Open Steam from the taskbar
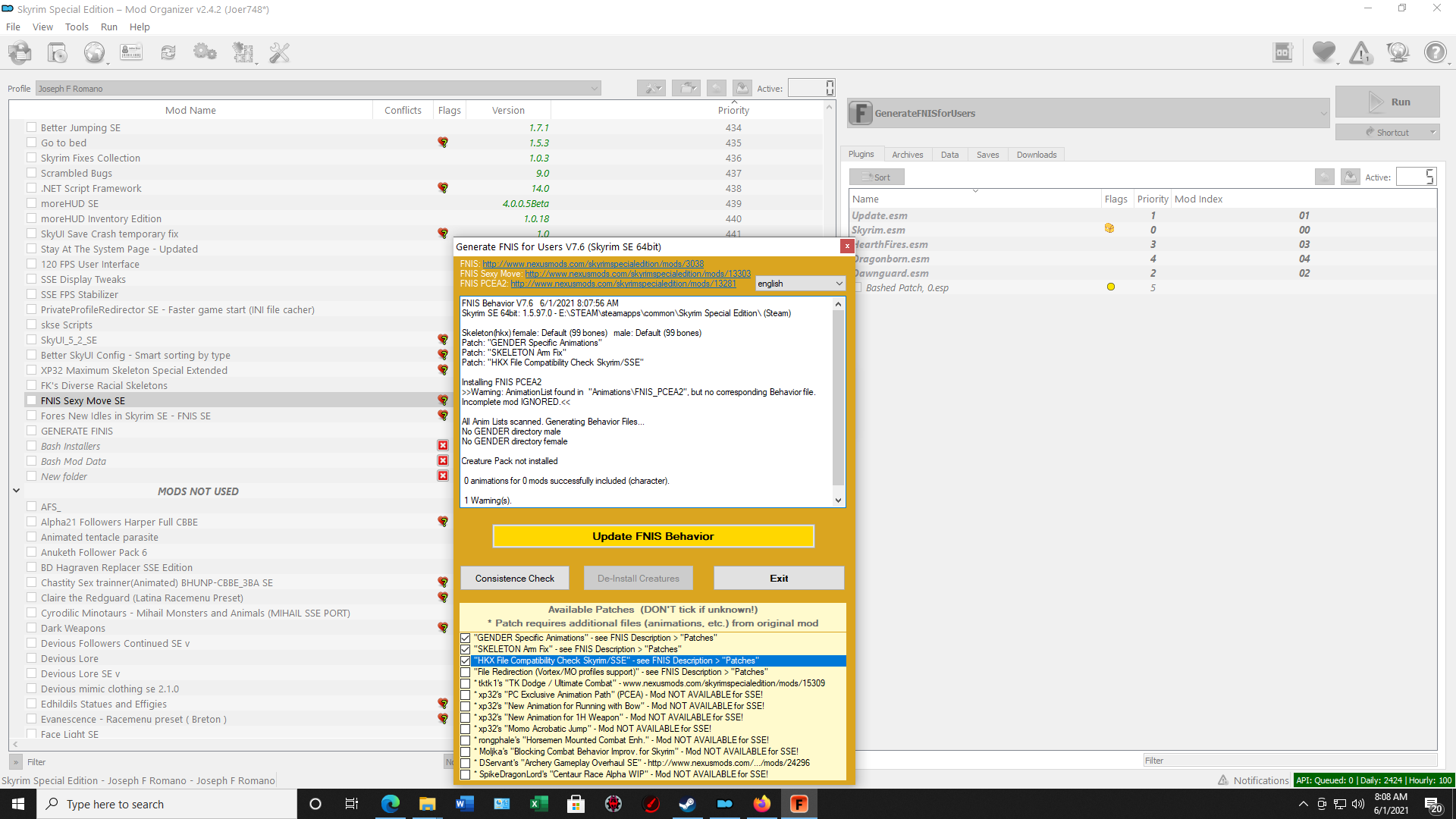Image resolution: width=1456 pixels, height=819 pixels. 688,804
